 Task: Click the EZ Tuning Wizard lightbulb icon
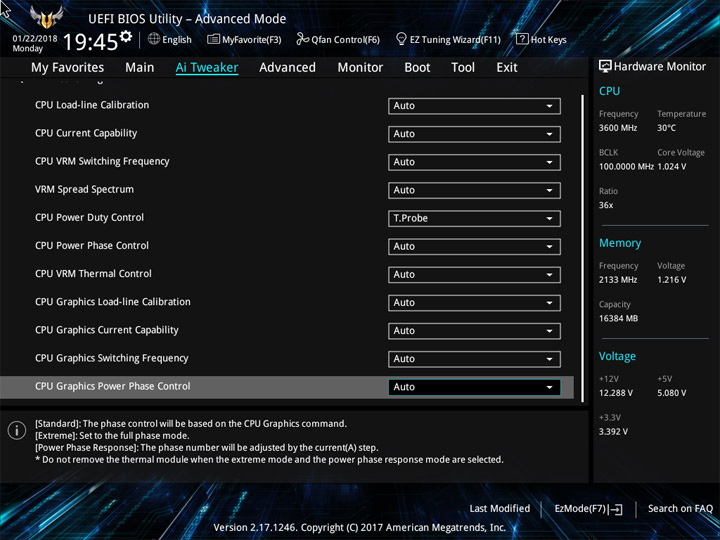(x=401, y=39)
